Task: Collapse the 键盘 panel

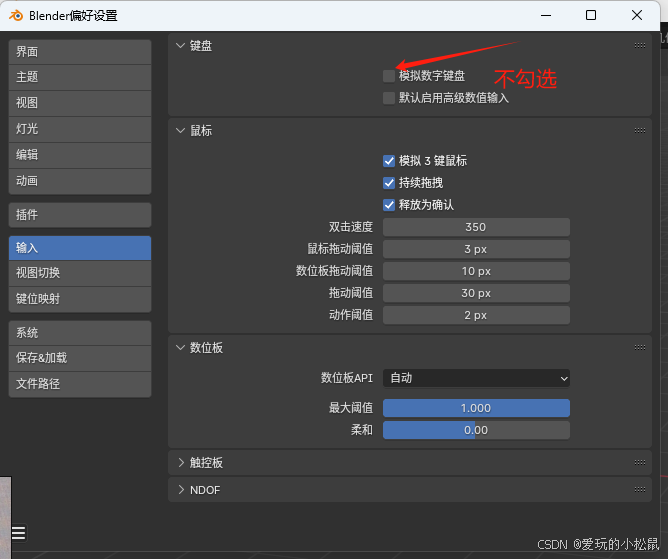Action: 181,46
